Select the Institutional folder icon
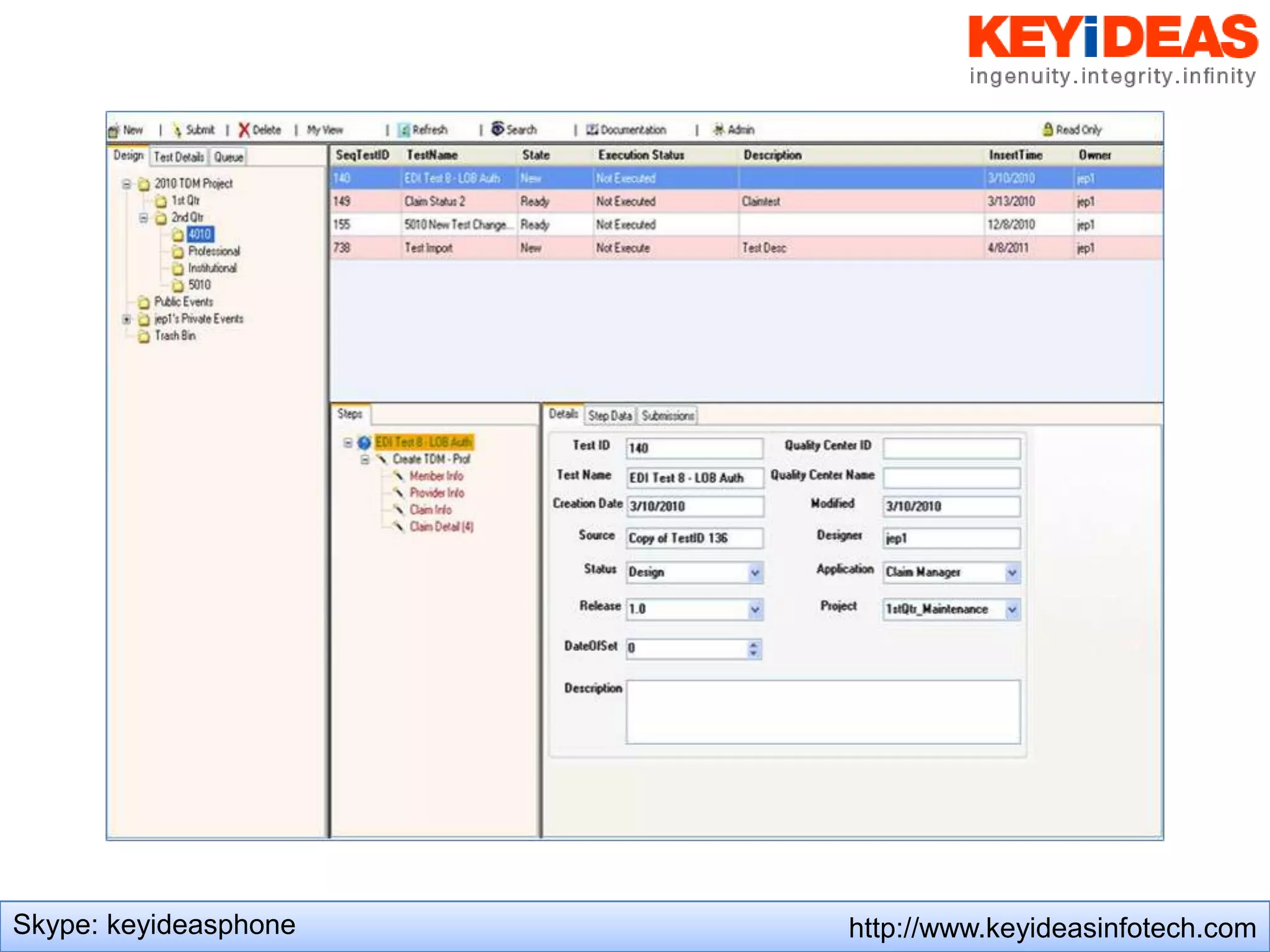The width and height of the screenshot is (1270, 952). pos(178,268)
